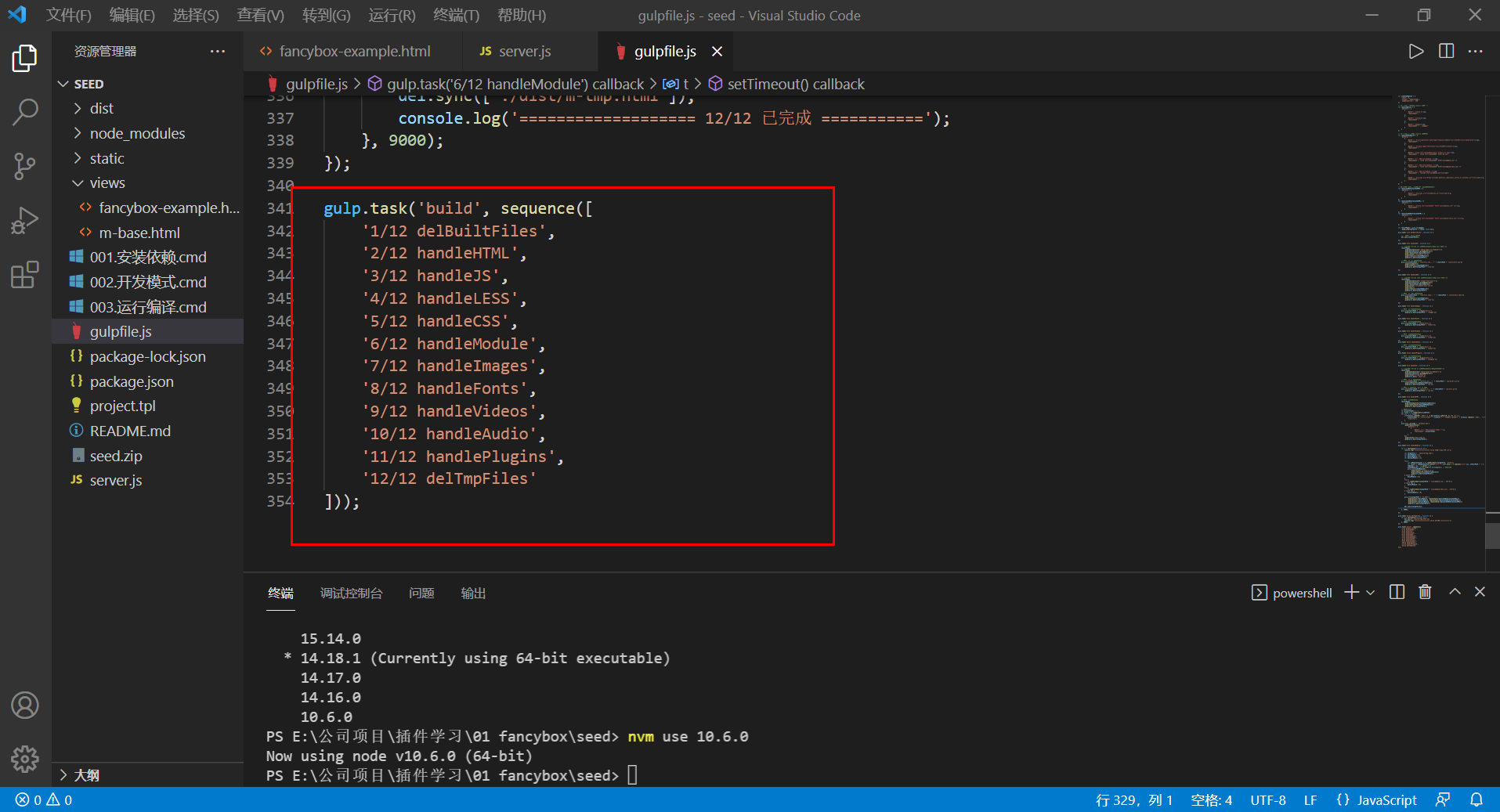Open server.js in the file tree
This screenshot has width=1500, height=812.
(x=147, y=481)
